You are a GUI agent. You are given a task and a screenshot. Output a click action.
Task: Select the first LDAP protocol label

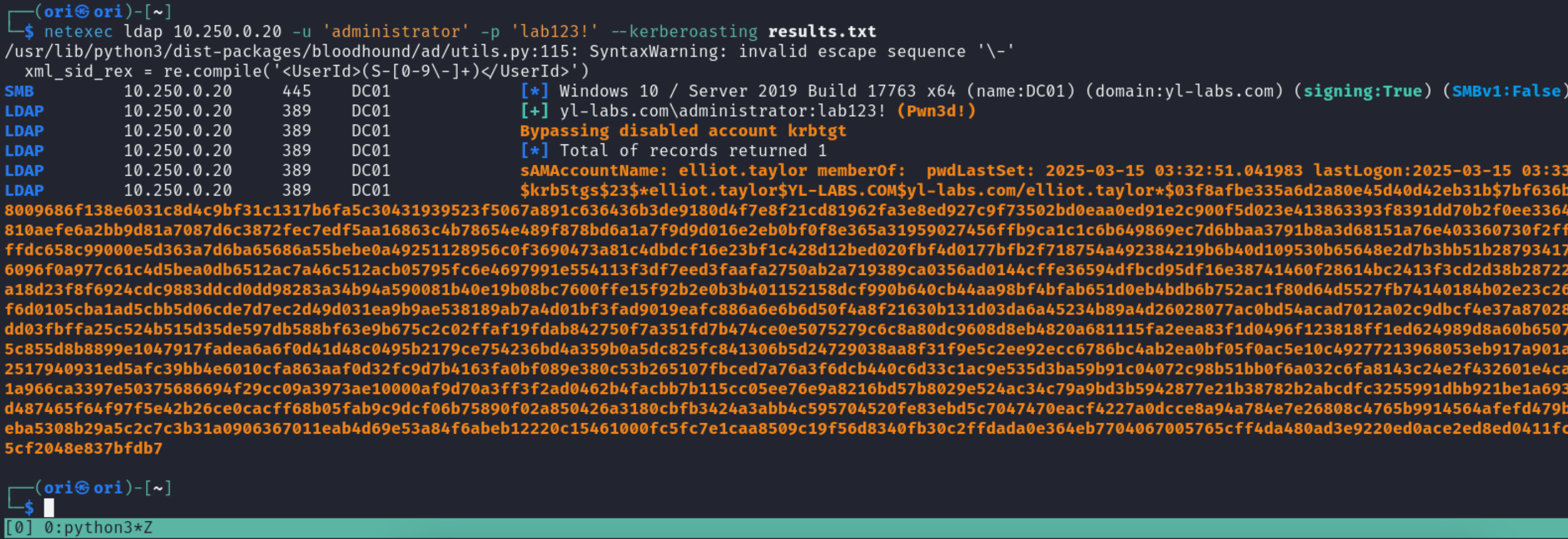coord(24,111)
